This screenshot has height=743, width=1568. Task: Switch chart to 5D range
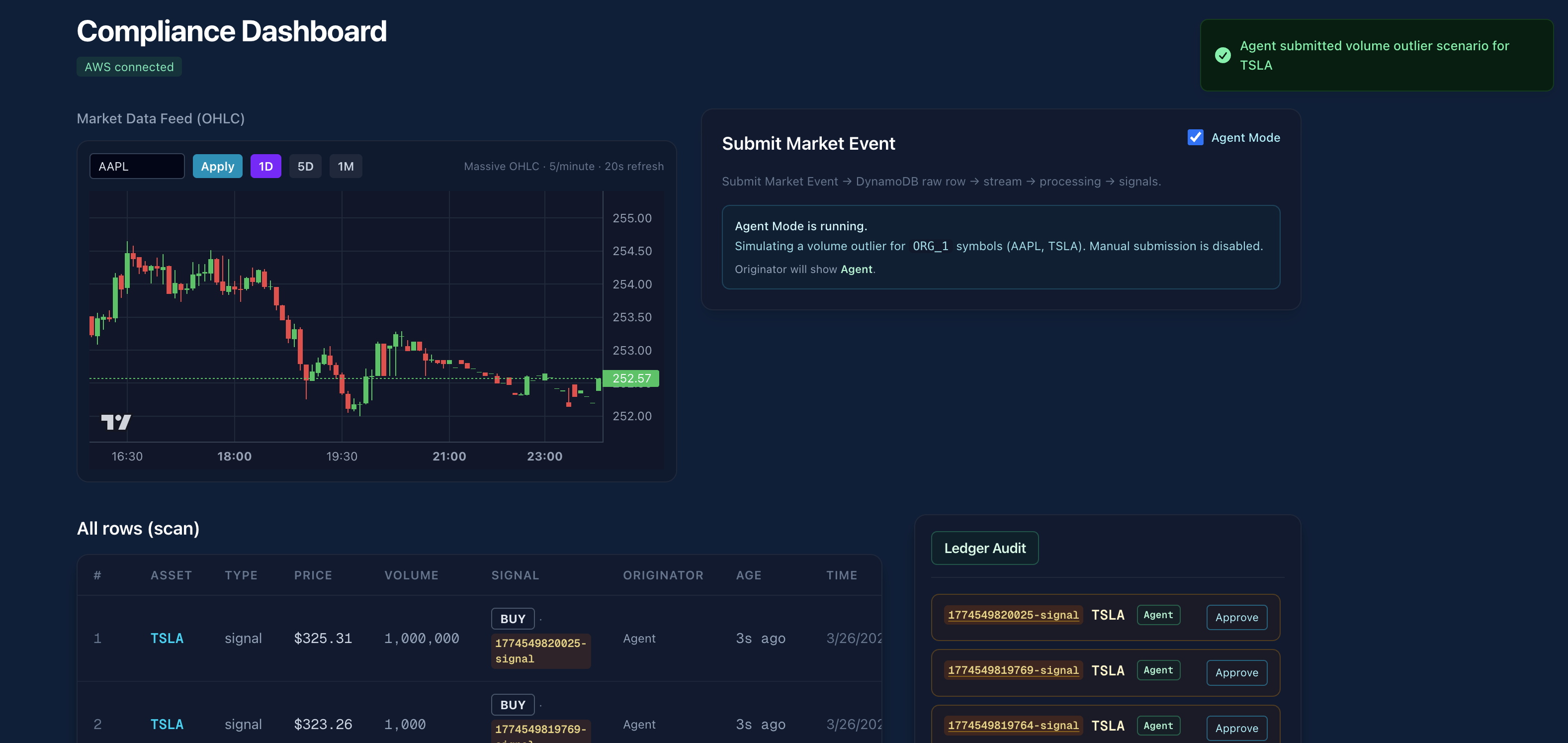click(305, 166)
